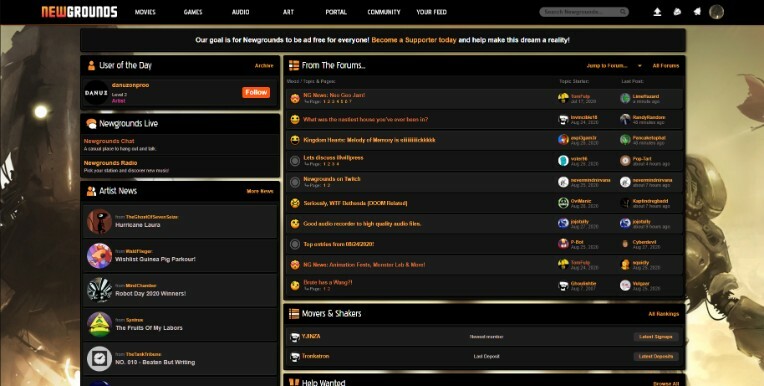Open squidly's profile in Last Post column
The image size is (764, 386).
point(641,262)
